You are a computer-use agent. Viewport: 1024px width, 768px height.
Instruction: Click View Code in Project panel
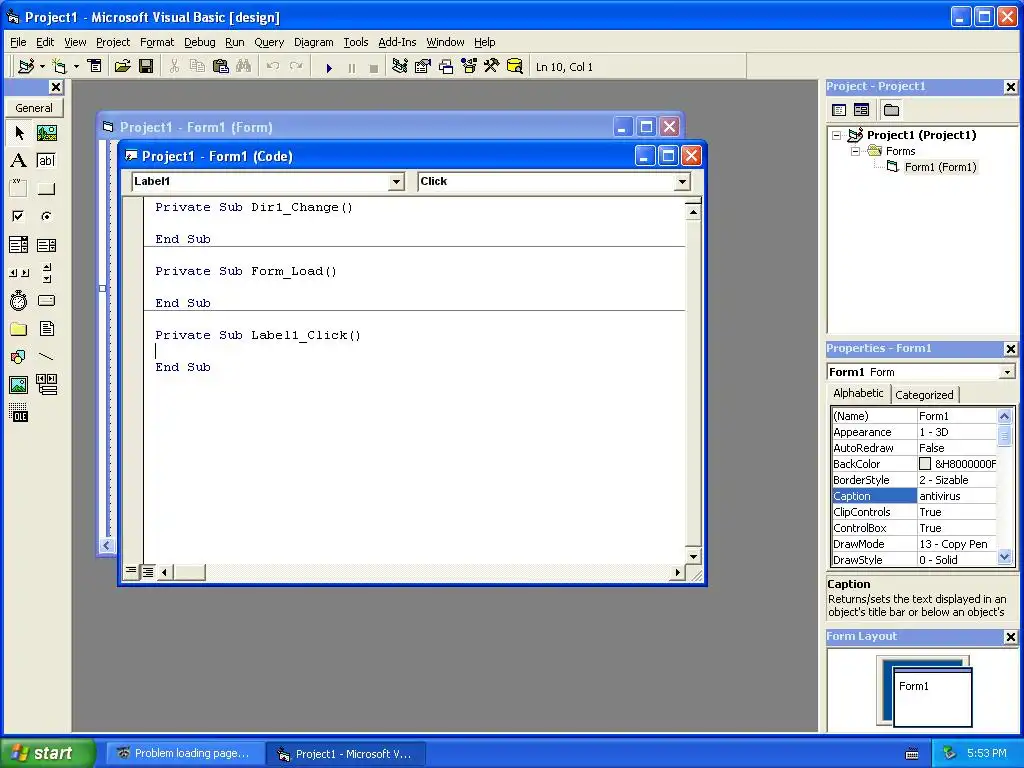[x=839, y=110]
